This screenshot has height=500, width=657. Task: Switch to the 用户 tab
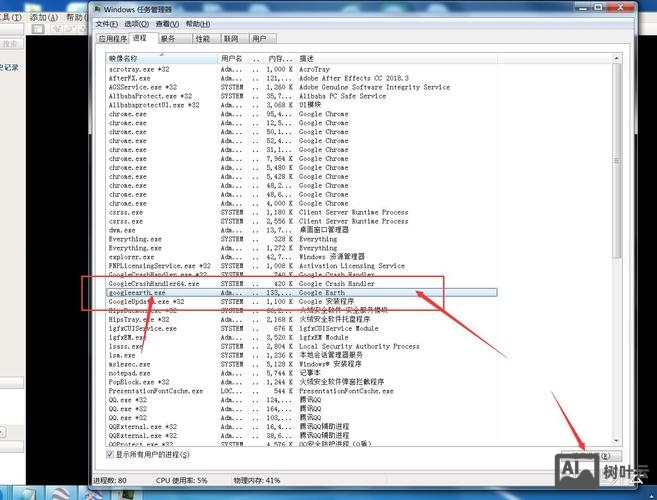click(259, 38)
